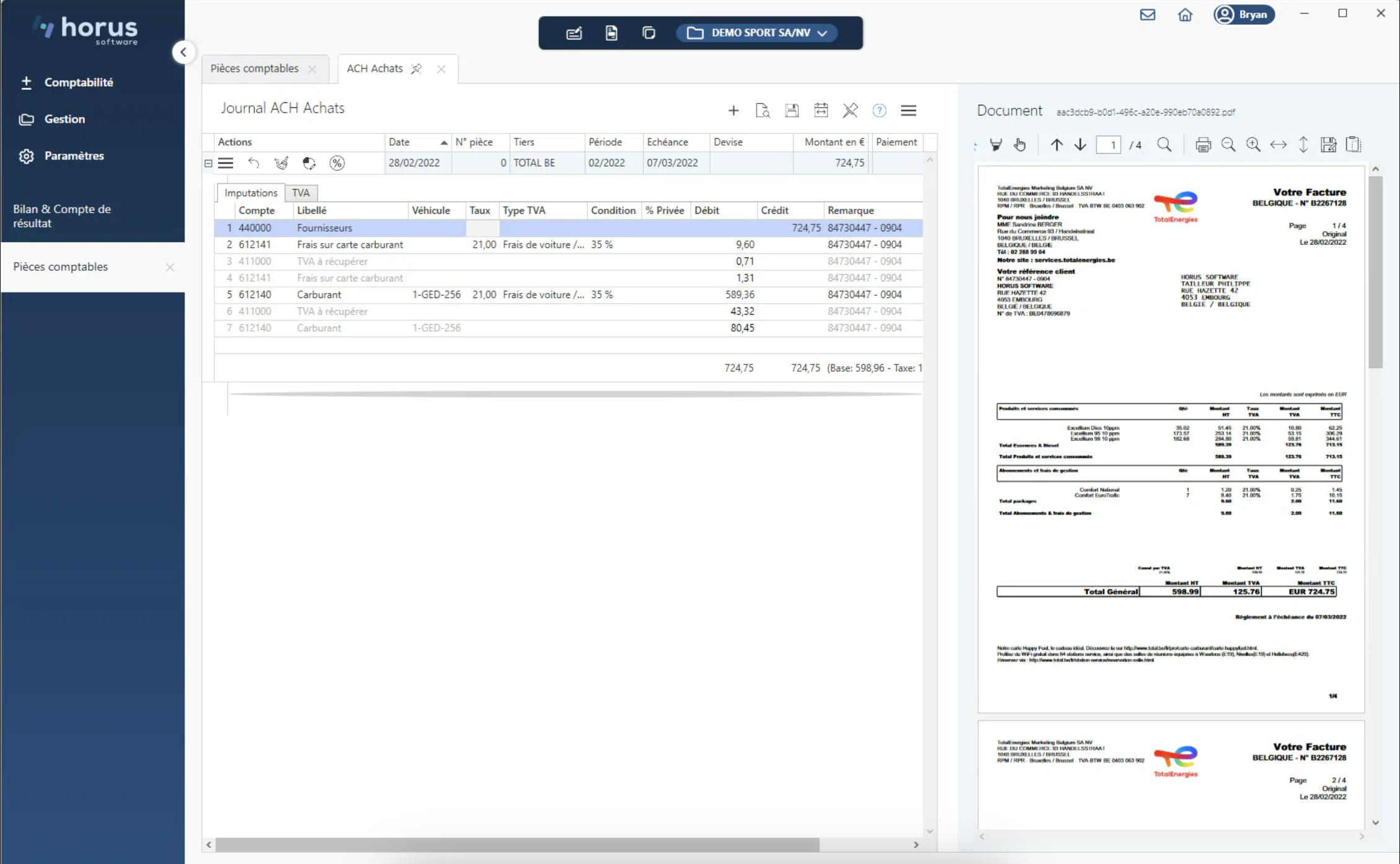The height and width of the screenshot is (864, 1400).
Task: Collapse the entry row with minus box
Action: (x=209, y=164)
